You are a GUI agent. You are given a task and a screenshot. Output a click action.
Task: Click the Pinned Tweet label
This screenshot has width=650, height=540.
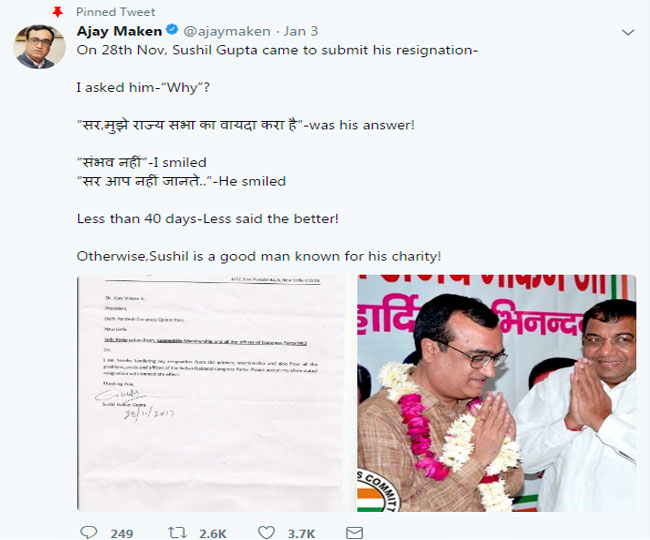[x=116, y=12]
